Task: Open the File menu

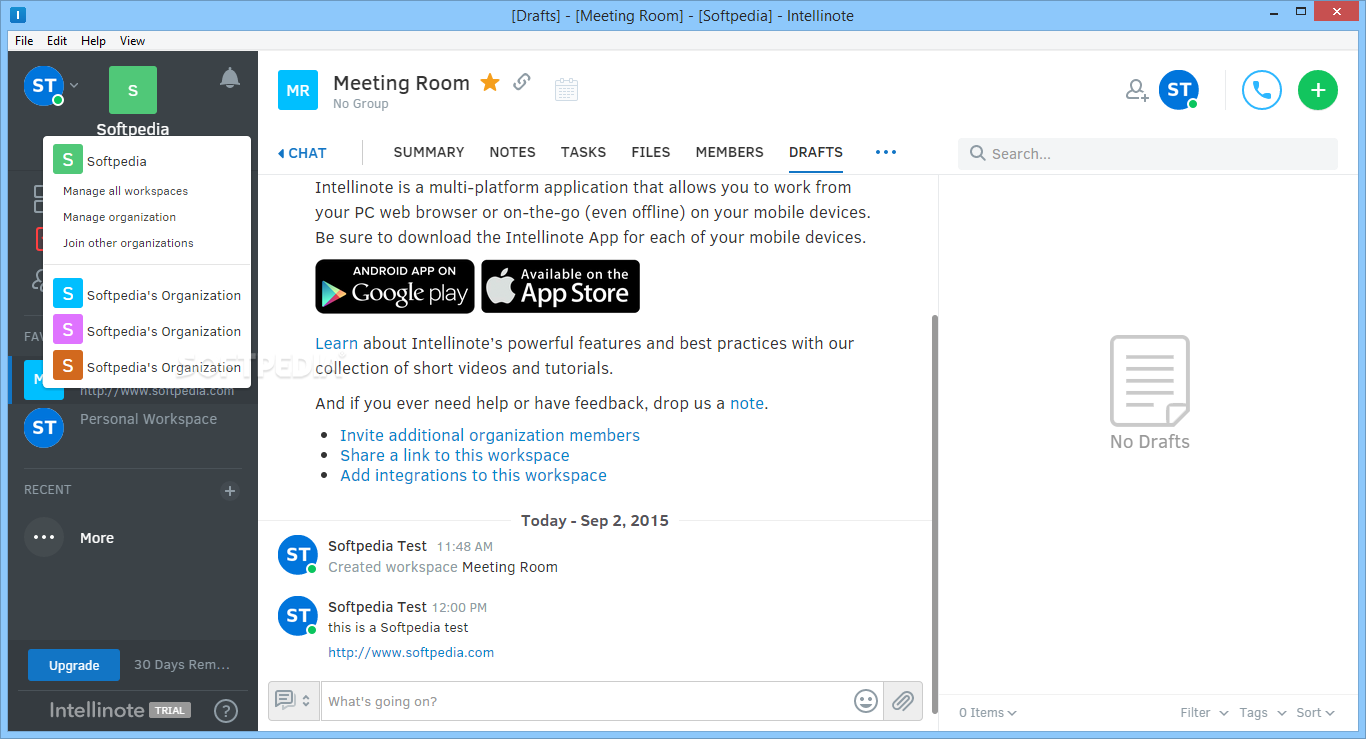Action: (24, 41)
